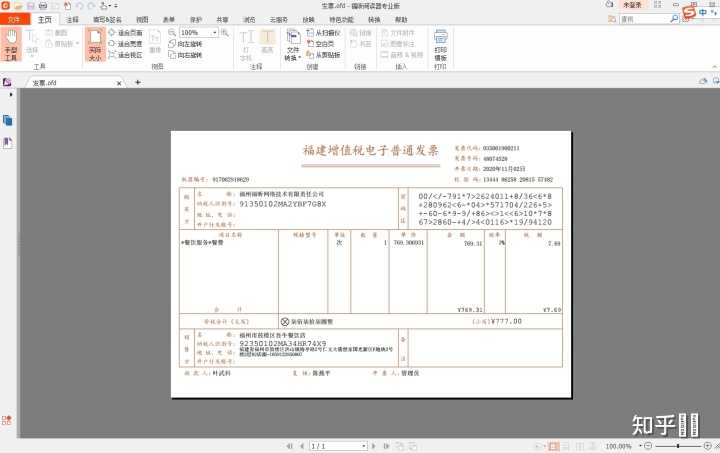Click invoice total ¥777.00 text
The width and height of the screenshot is (720, 453).
click(506, 321)
